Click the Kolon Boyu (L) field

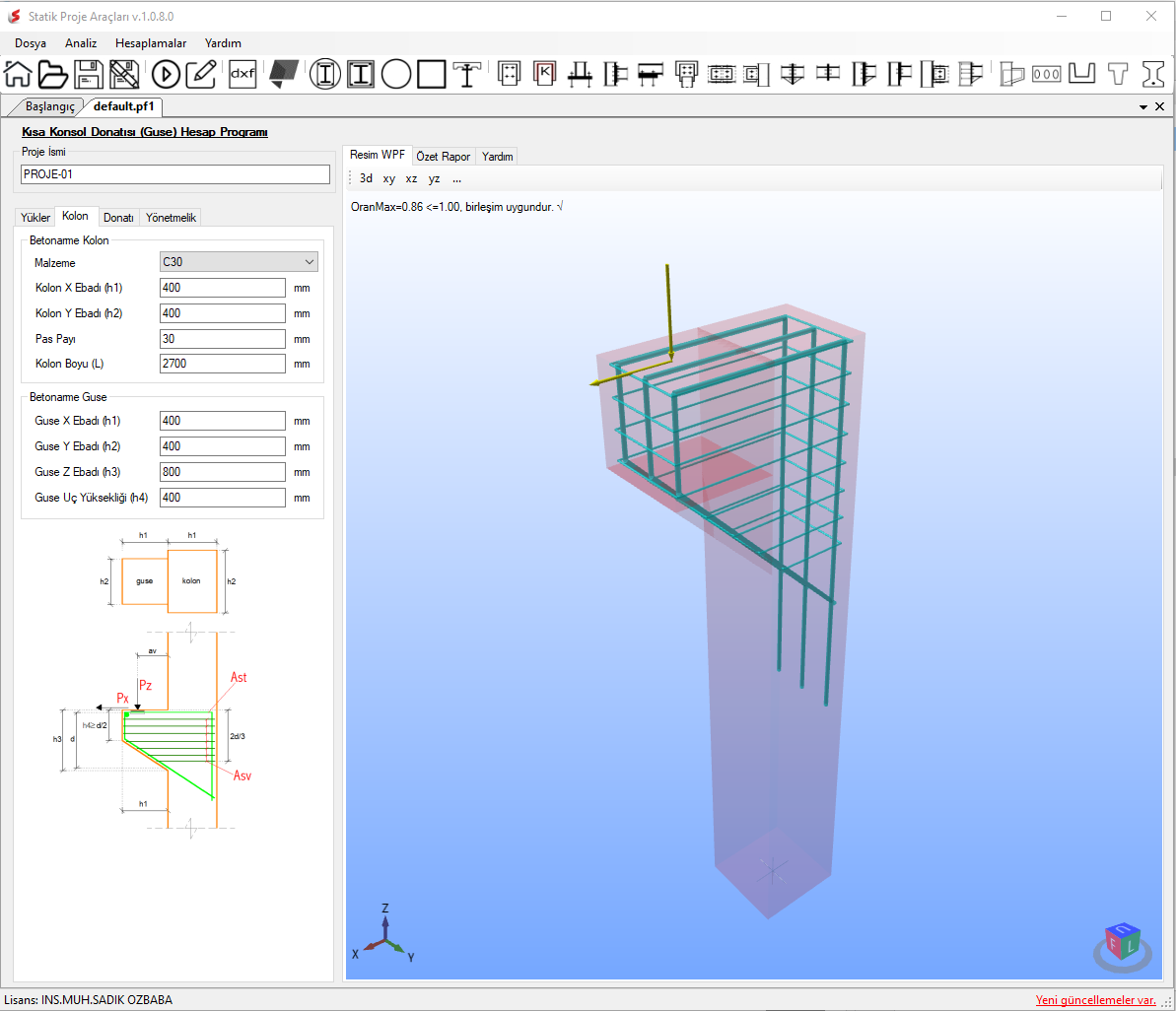point(223,364)
